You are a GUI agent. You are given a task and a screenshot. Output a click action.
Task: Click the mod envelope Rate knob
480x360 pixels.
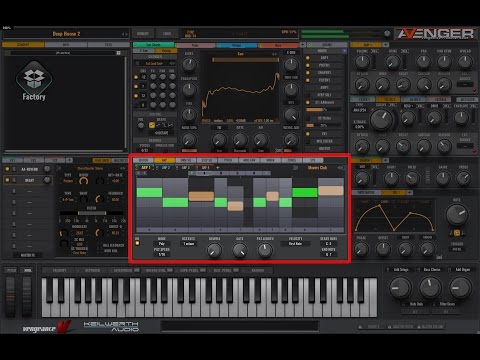point(457,215)
